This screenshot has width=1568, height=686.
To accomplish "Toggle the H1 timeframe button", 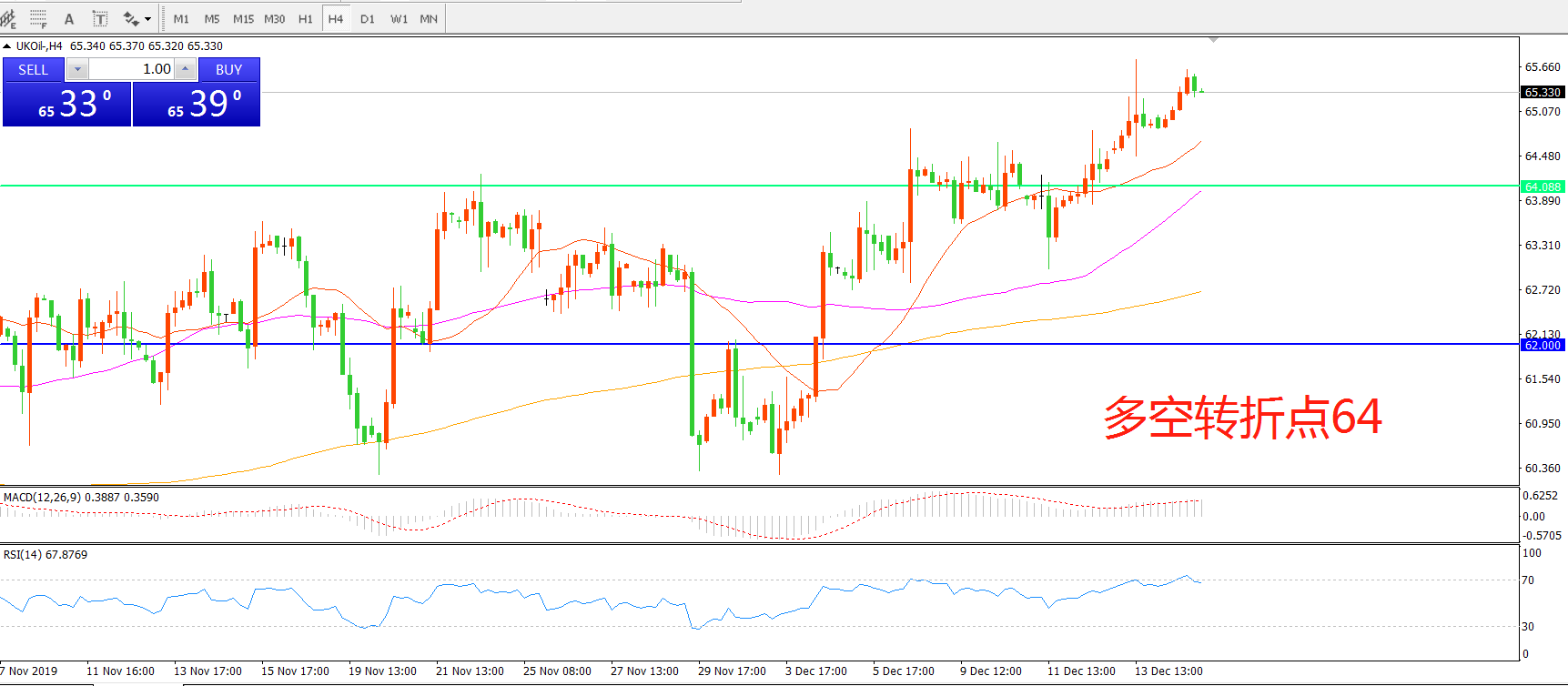I will click(x=305, y=18).
